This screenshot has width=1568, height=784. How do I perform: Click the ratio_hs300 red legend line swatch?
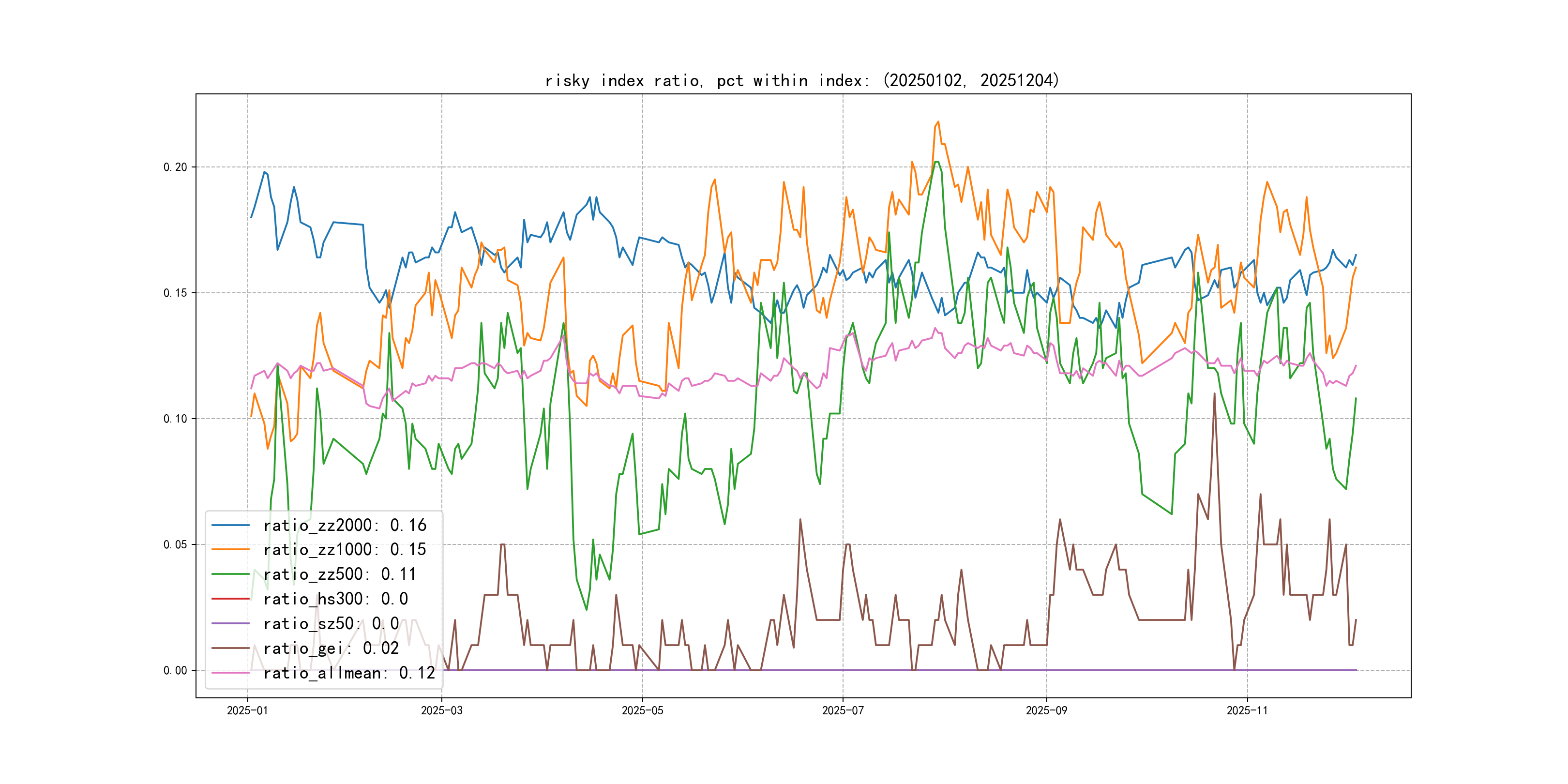(230, 599)
